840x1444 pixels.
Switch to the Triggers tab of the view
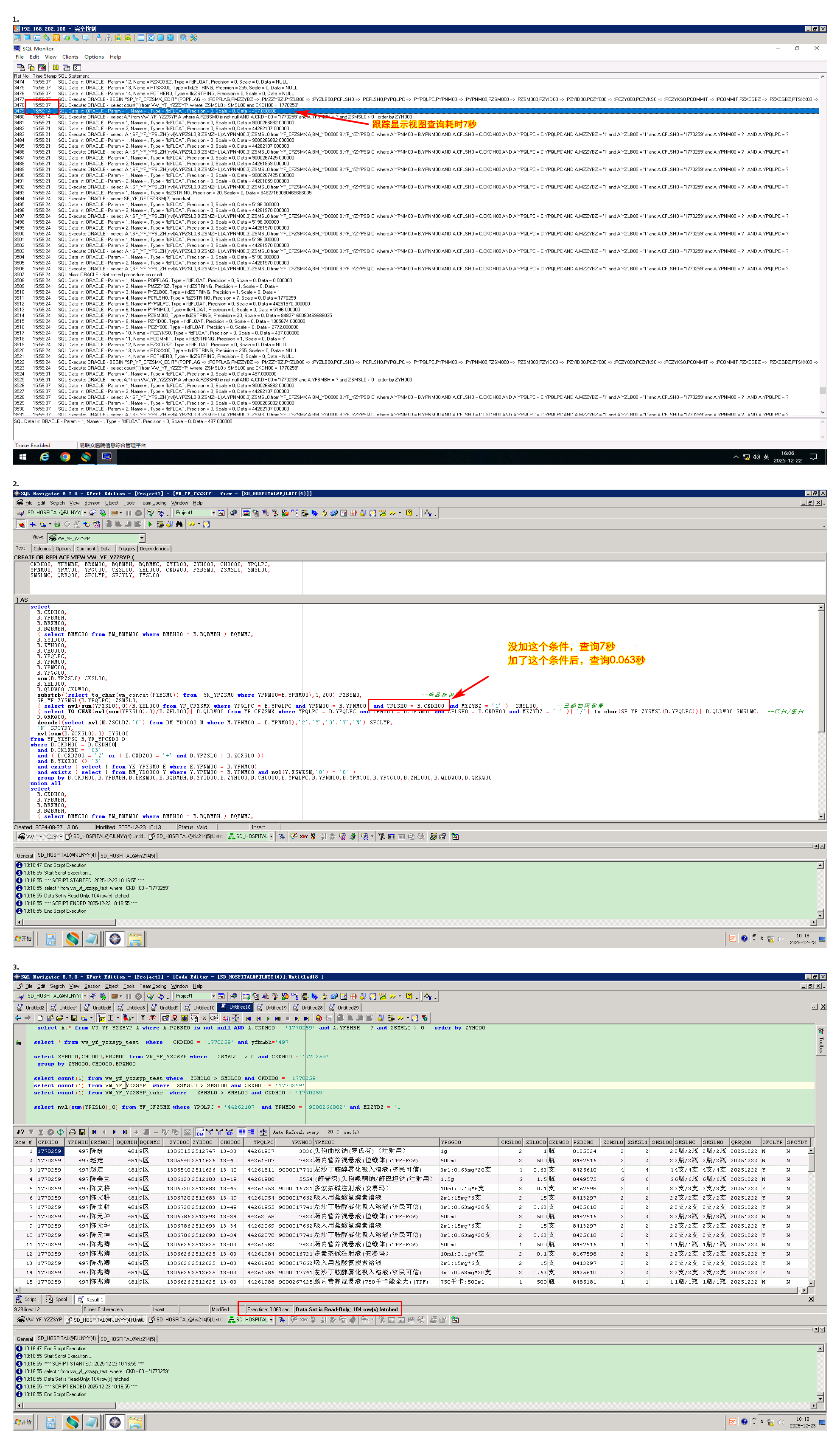tap(126, 548)
